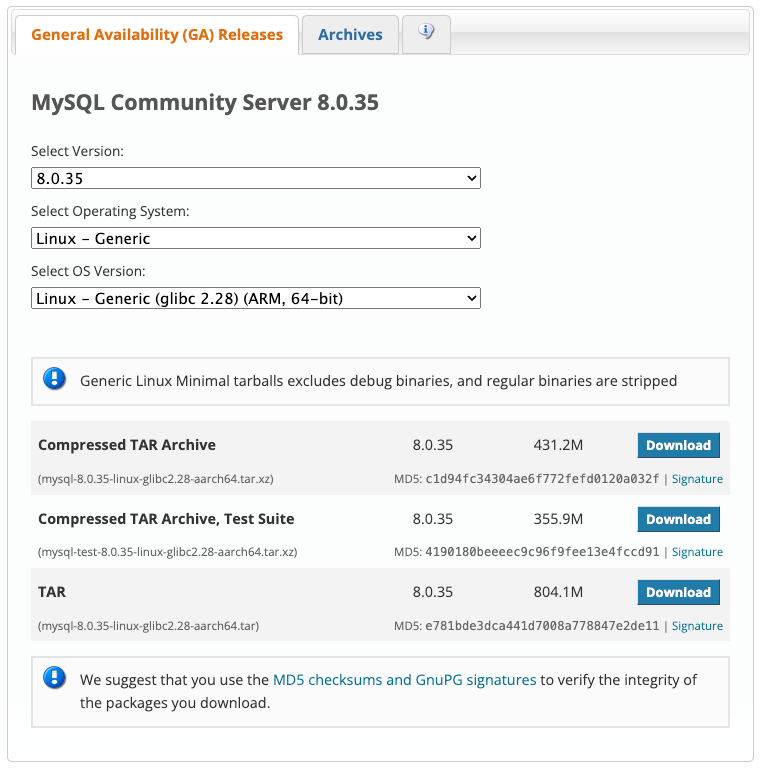
Task: Download the TAR 804.1M package
Action: tap(679, 592)
